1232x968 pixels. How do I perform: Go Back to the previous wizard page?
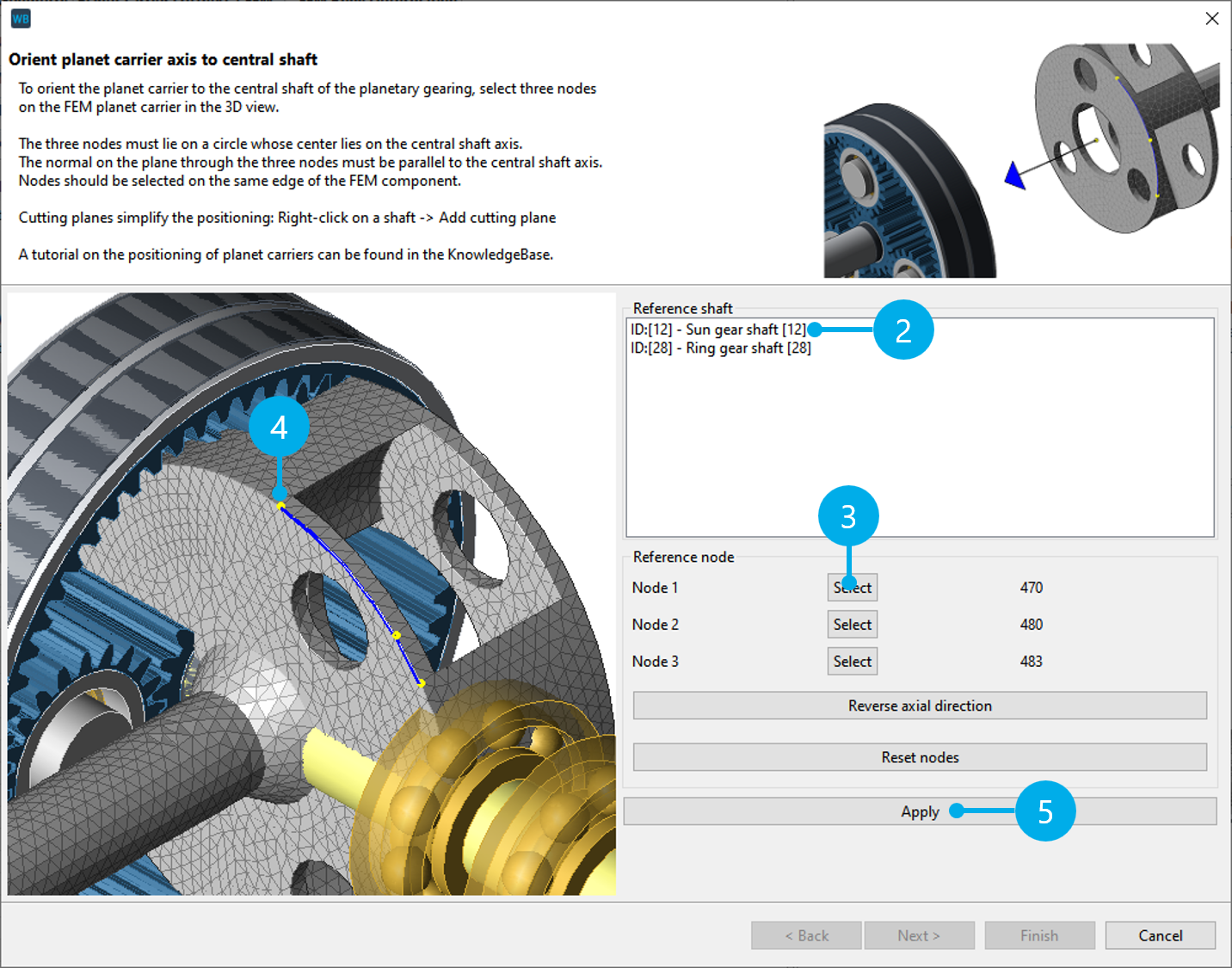806,935
